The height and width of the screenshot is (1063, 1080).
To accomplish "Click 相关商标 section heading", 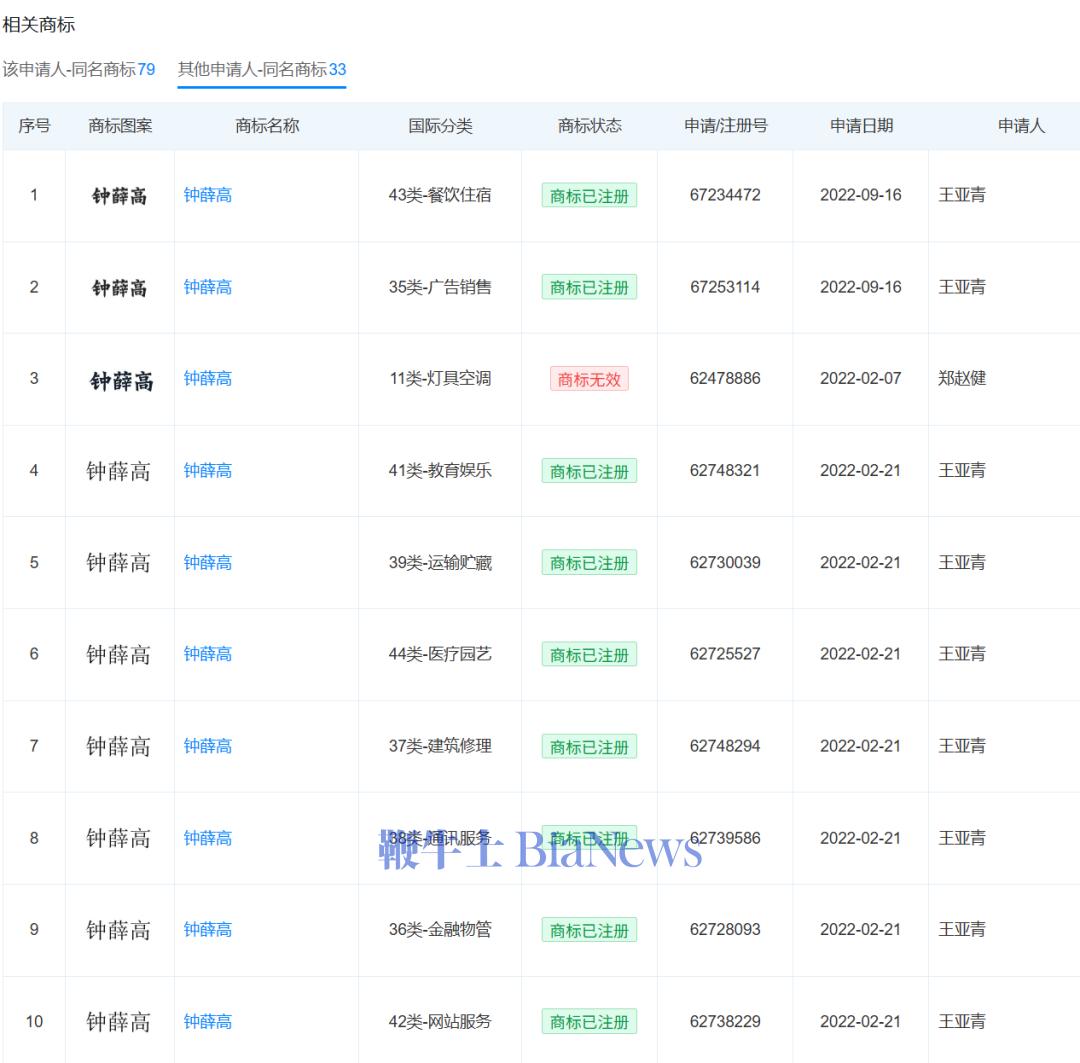I will (39, 25).
